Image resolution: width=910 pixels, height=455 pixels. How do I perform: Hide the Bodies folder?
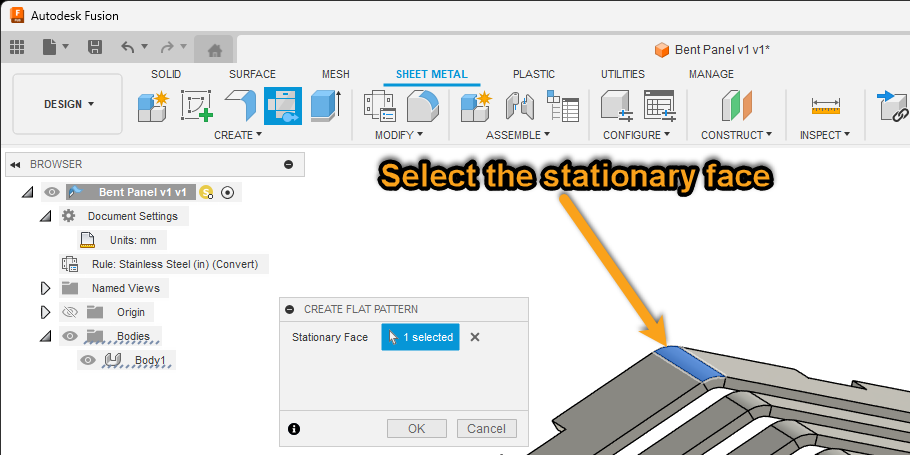coord(70,336)
